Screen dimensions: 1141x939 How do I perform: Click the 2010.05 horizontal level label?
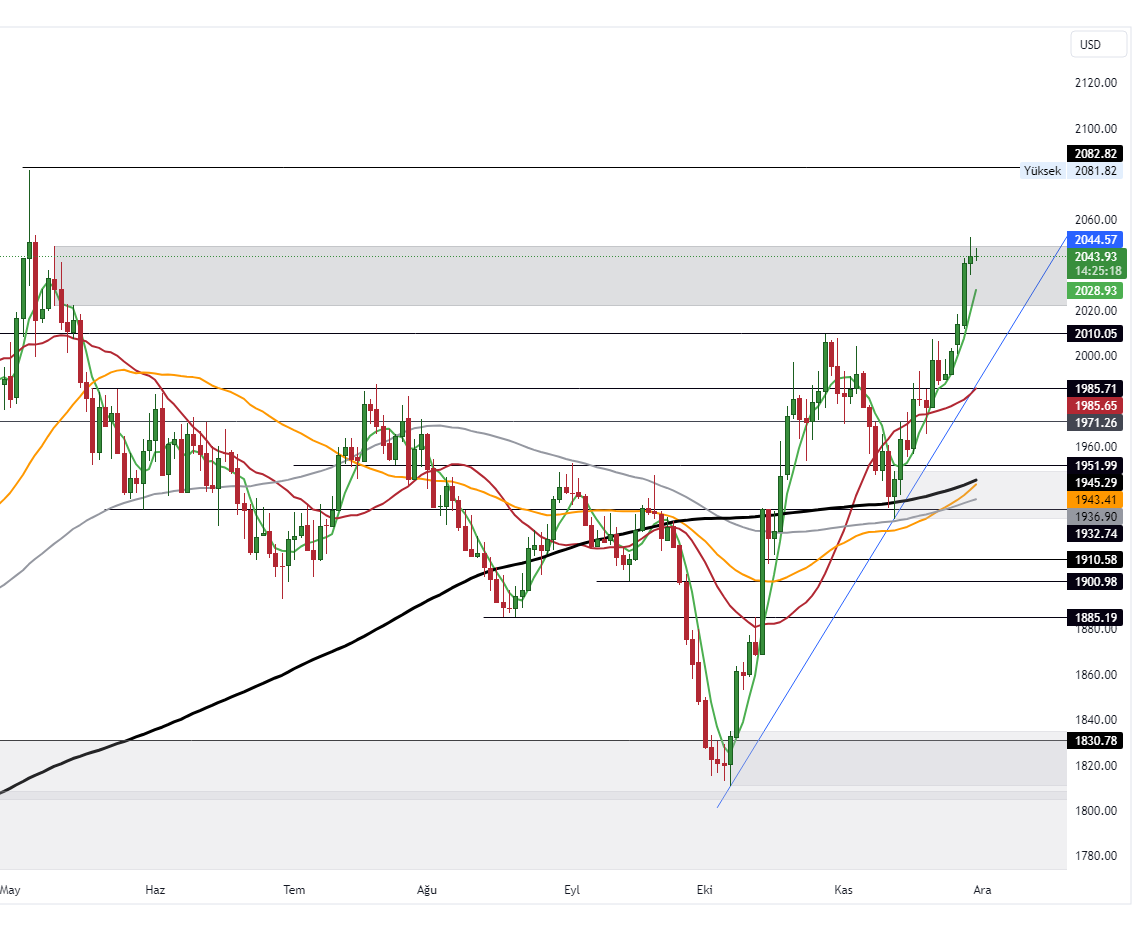[1095, 334]
